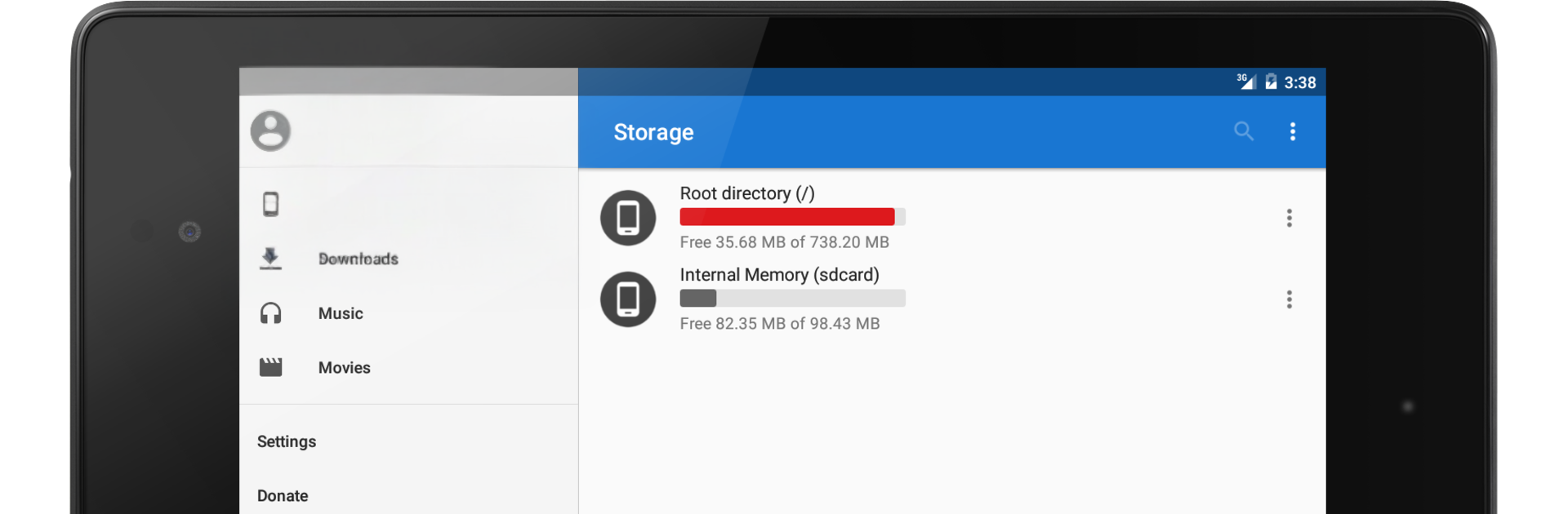This screenshot has width=1568, height=514.
Task: Open Downloads from the drawer
Action: (x=358, y=259)
